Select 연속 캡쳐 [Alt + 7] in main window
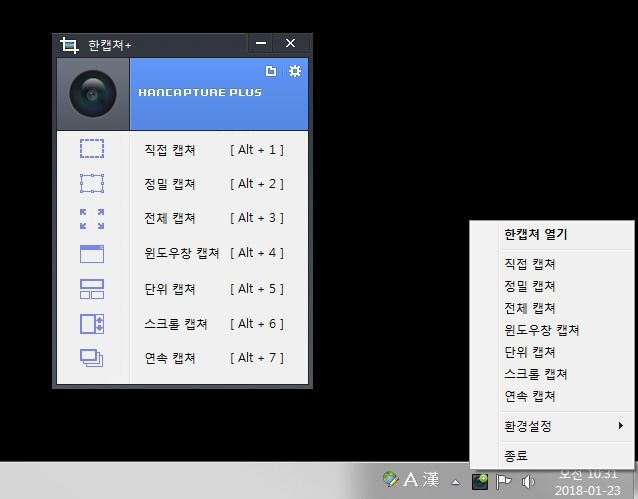638x499 pixels. pyautogui.click(x=214, y=358)
